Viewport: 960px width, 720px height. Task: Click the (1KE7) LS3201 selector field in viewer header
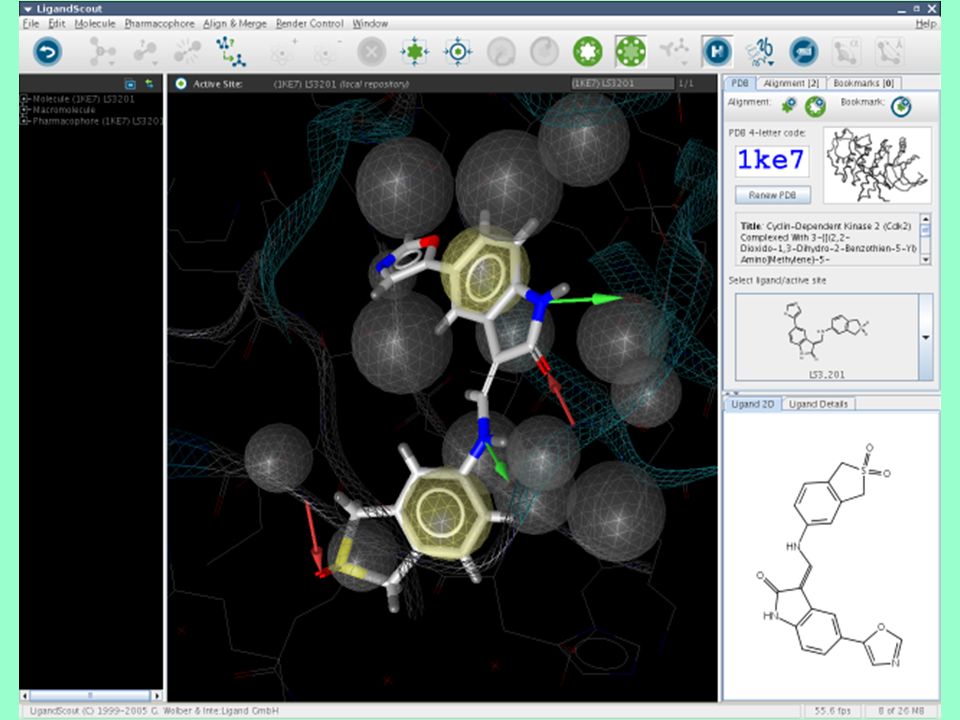click(x=622, y=83)
